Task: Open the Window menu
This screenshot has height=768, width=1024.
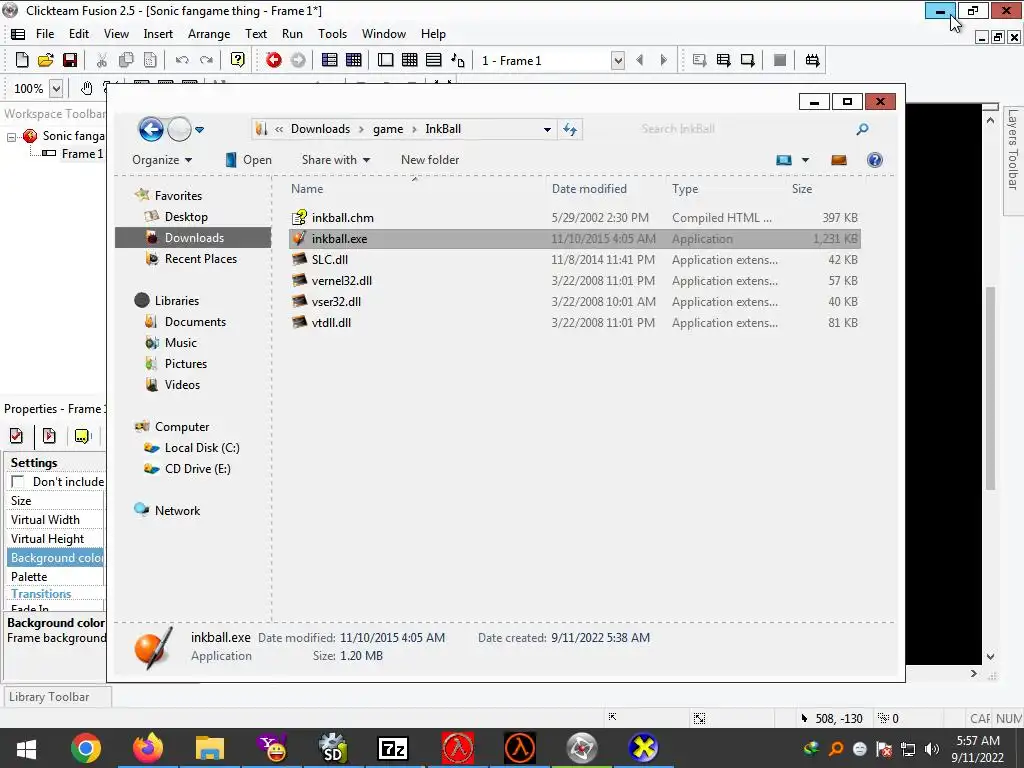Action: pos(384,34)
